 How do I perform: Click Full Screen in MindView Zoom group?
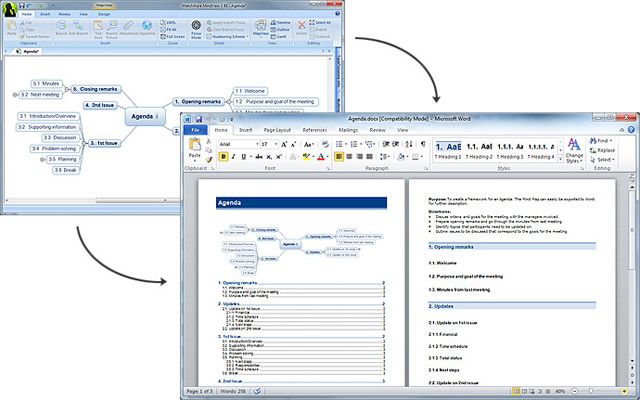pos(173,37)
